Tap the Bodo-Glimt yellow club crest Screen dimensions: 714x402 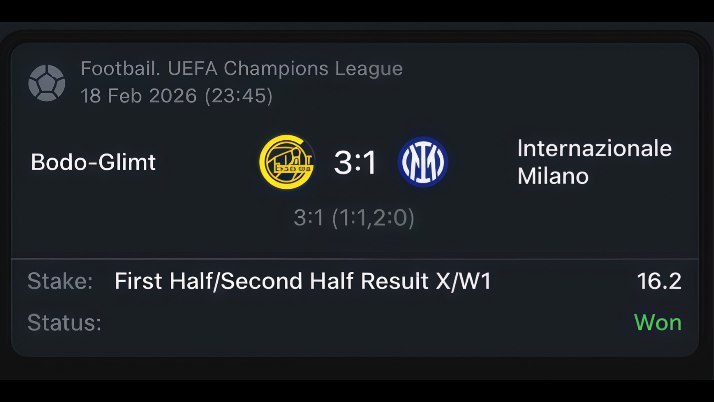286,162
